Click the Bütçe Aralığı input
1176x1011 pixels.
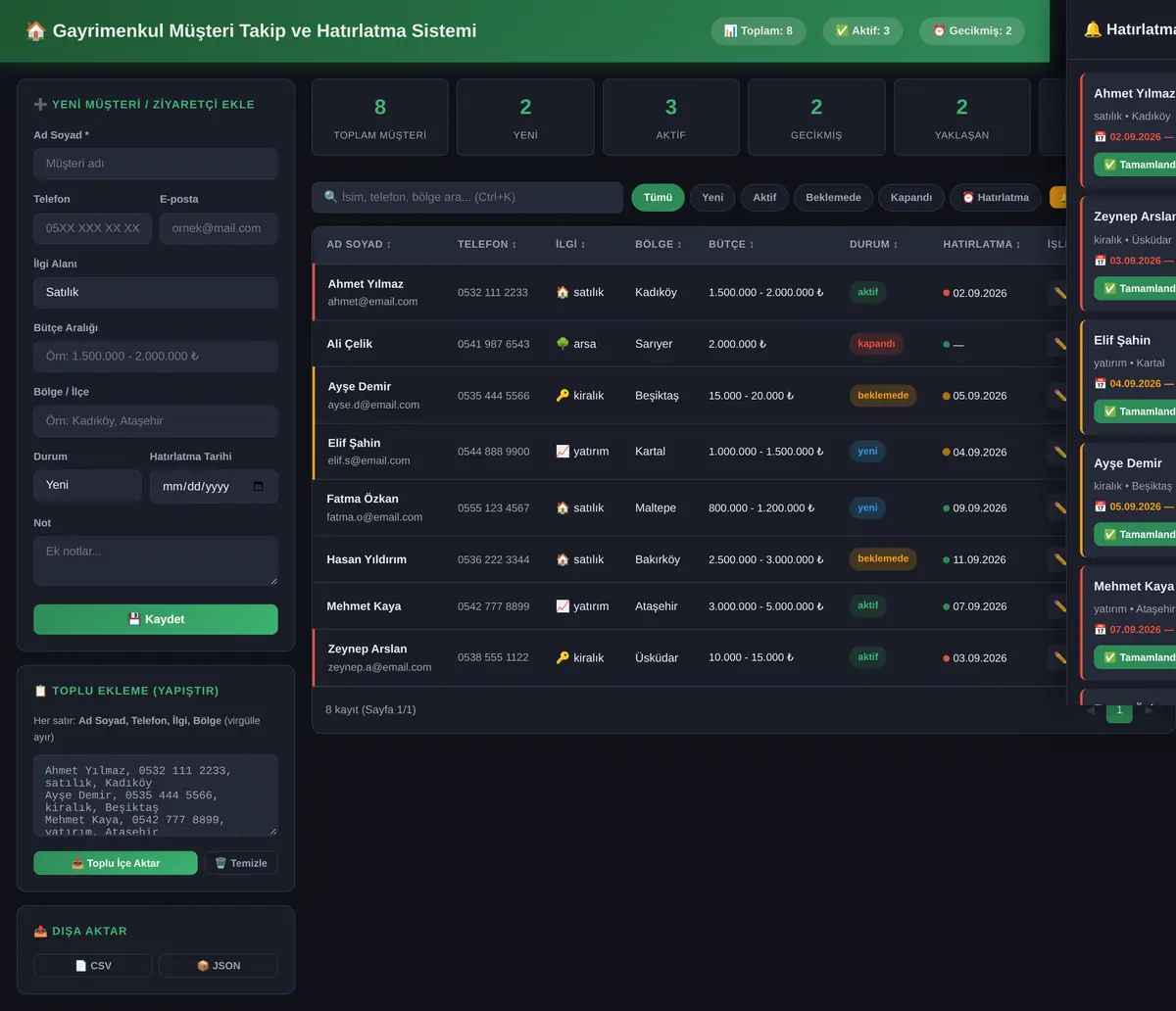(156, 357)
